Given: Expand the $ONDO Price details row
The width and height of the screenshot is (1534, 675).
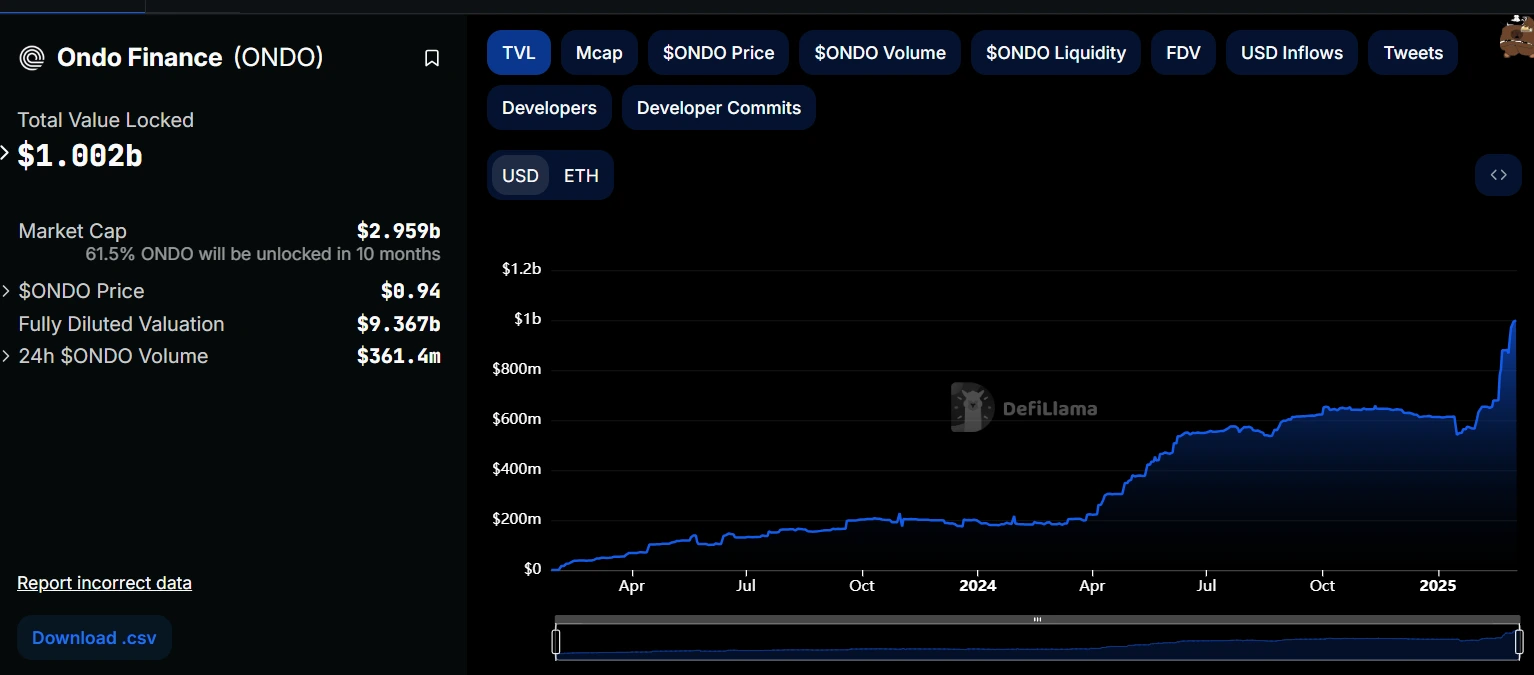Looking at the screenshot, I should click(x=7, y=291).
